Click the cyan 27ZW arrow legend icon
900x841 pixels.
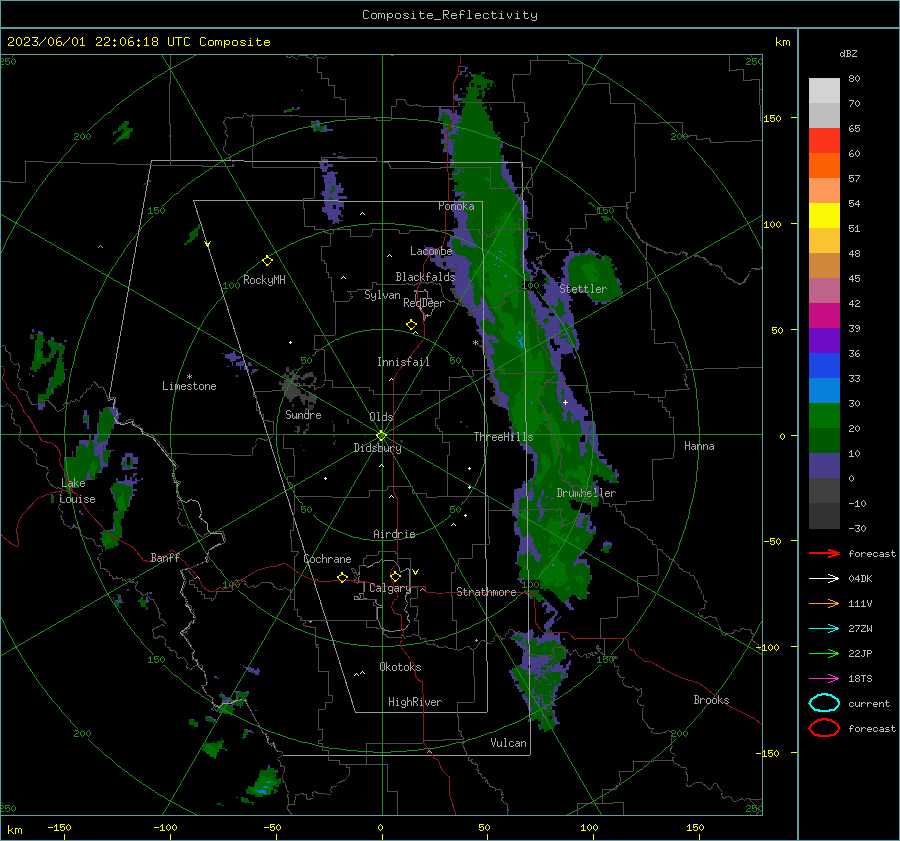(824, 629)
